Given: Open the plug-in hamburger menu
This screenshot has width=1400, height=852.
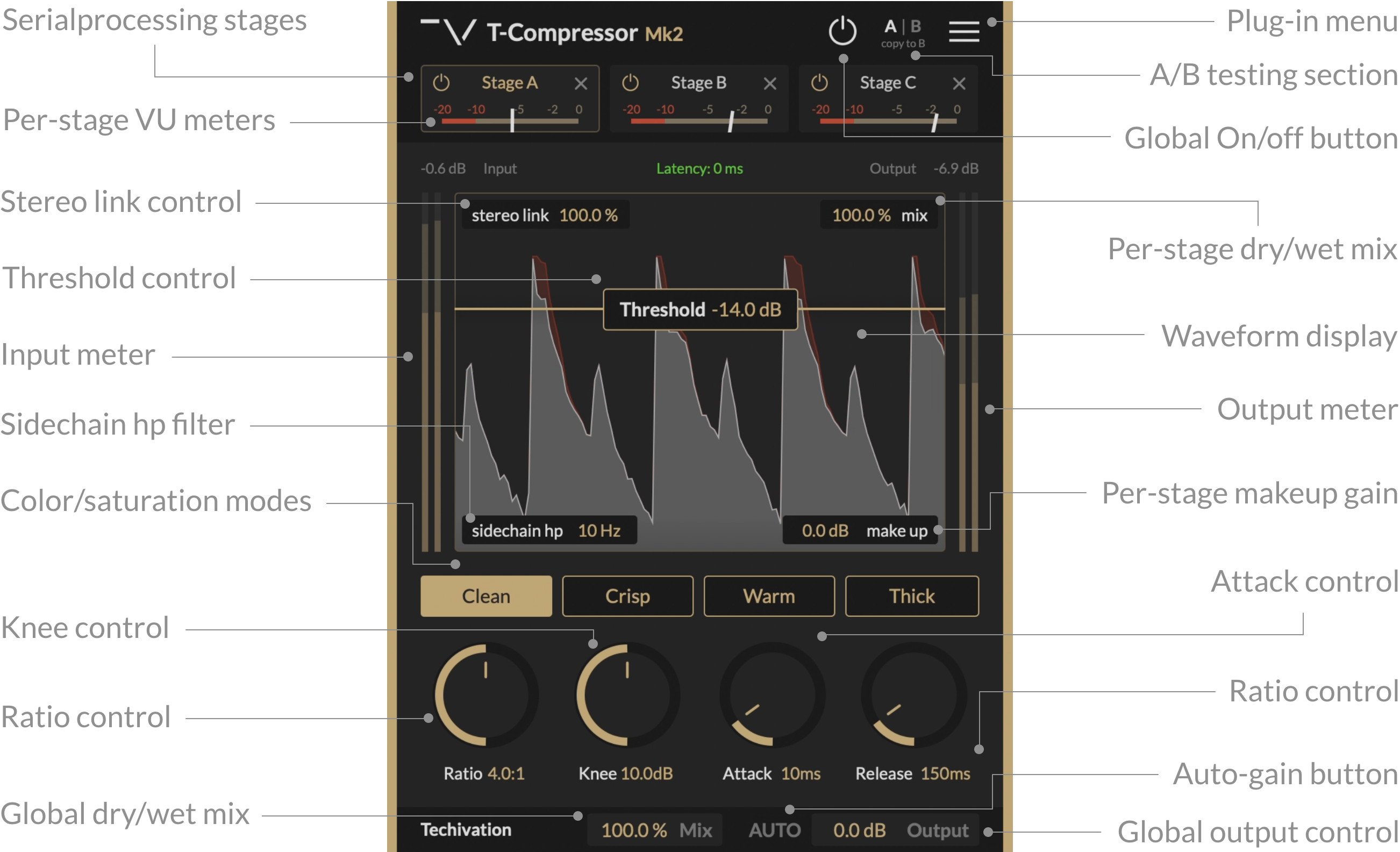Looking at the screenshot, I should coord(963,31).
